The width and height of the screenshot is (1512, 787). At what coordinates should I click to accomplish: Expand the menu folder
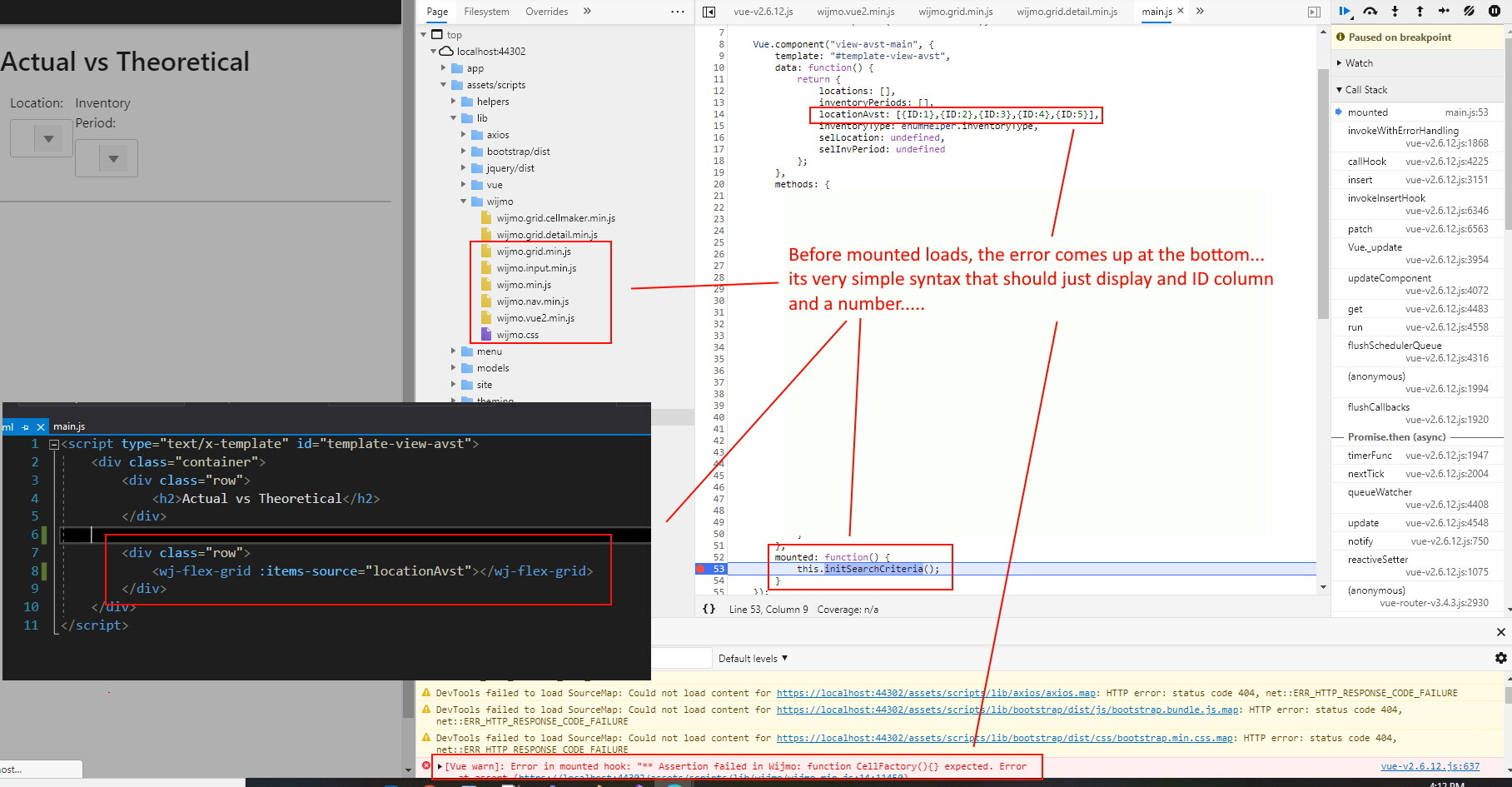tap(454, 351)
